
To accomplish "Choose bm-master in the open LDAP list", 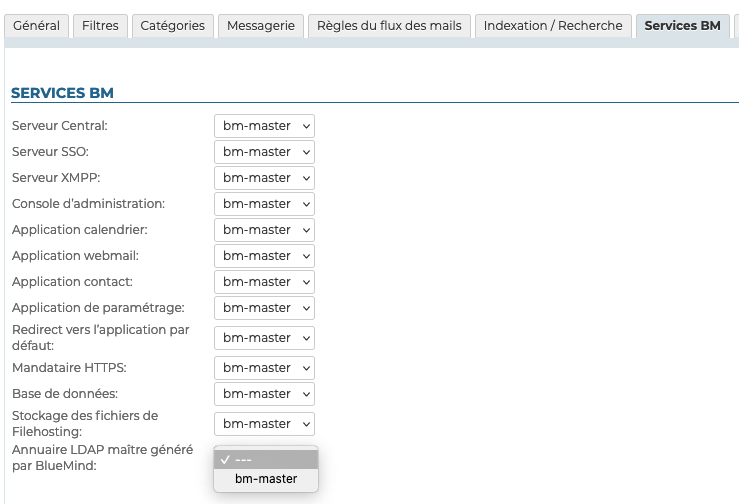I will [x=266, y=479].
